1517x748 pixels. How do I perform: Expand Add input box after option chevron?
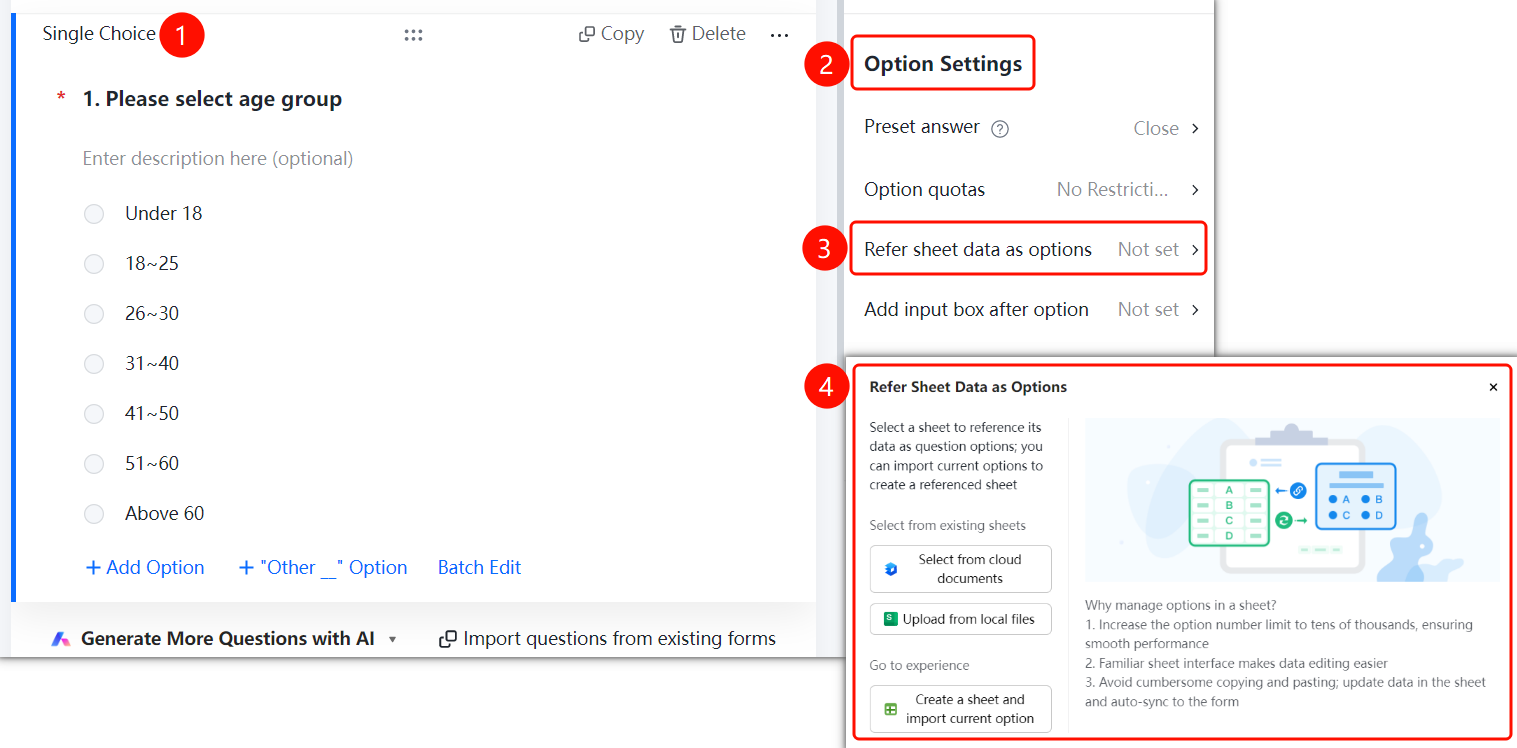1195,310
